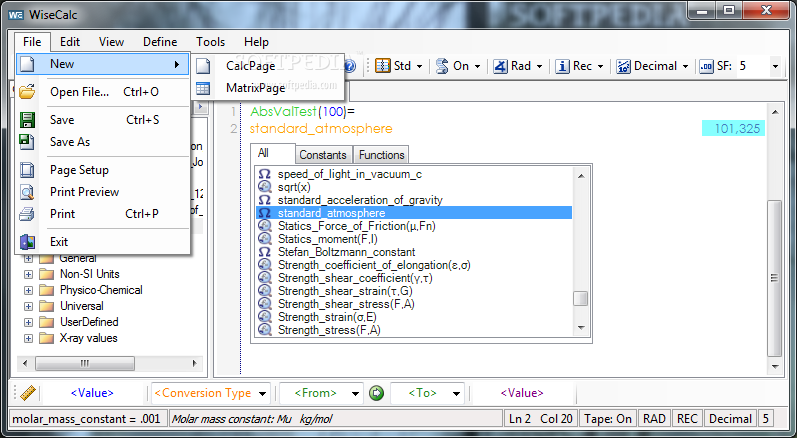Click the ruler icon in conversion bar

(x=27, y=393)
